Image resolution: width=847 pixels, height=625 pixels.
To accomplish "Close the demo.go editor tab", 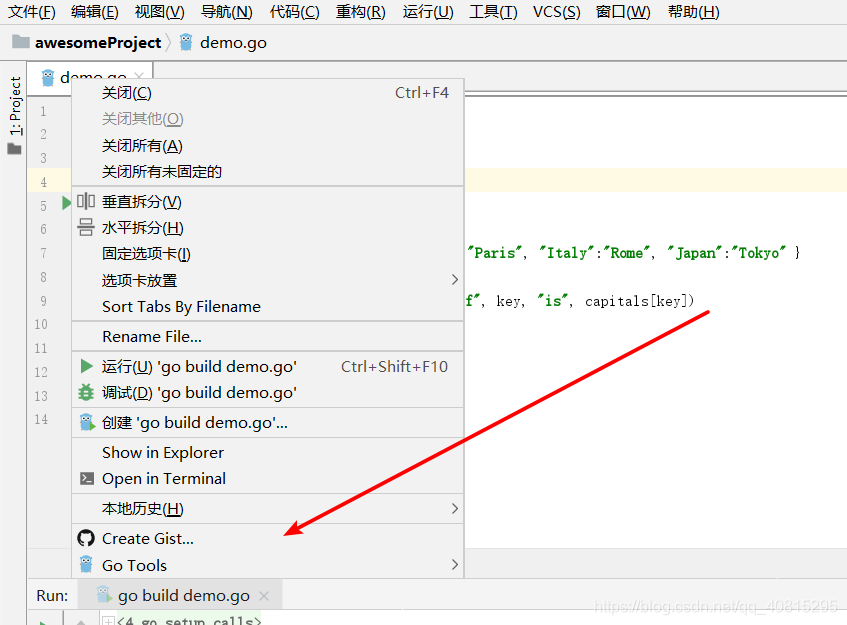I will pyautogui.click(x=139, y=76).
